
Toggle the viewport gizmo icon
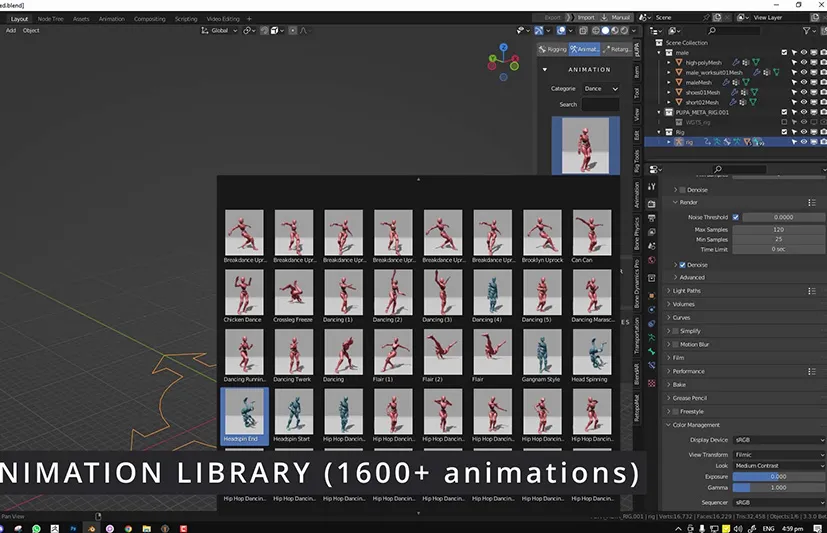[538, 31]
